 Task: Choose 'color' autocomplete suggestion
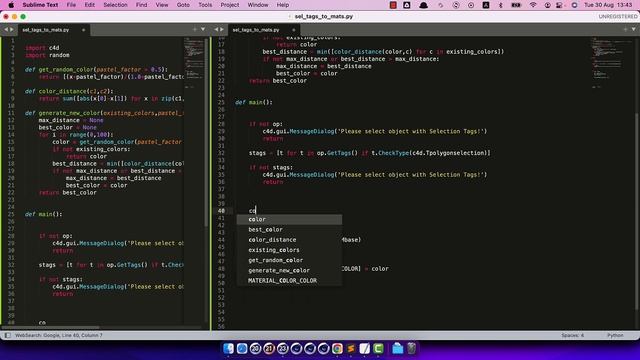coord(289,220)
